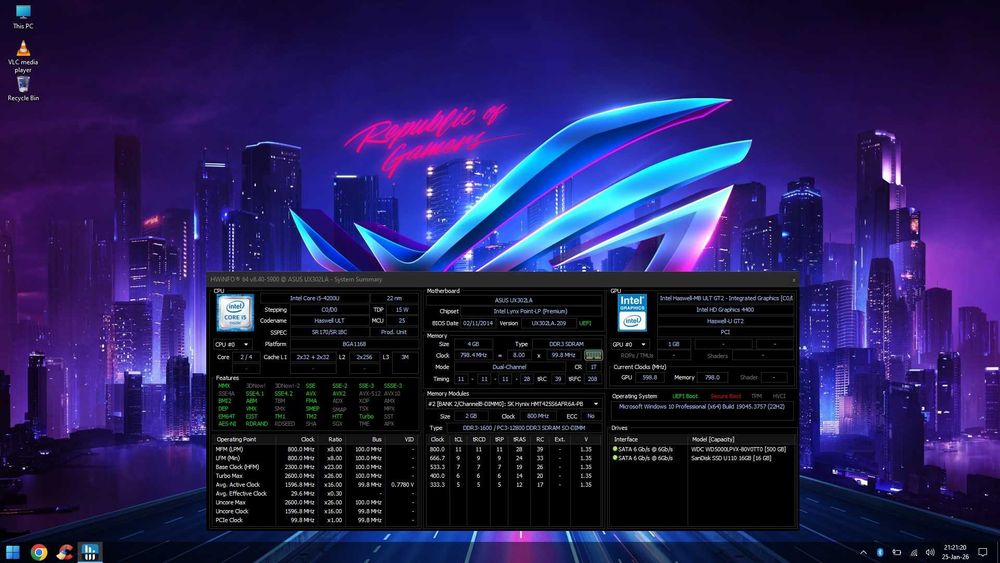Click the Intel Graphics GPU logo

point(632,312)
